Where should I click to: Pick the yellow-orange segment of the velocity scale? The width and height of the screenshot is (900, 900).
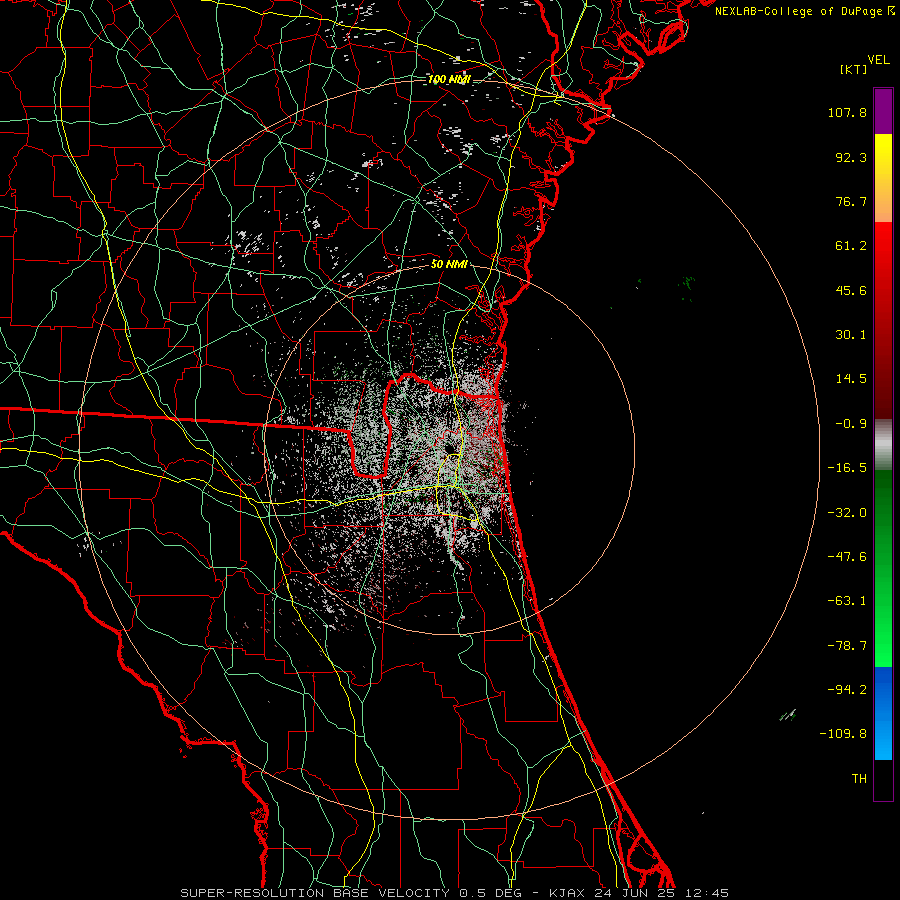point(883,178)
